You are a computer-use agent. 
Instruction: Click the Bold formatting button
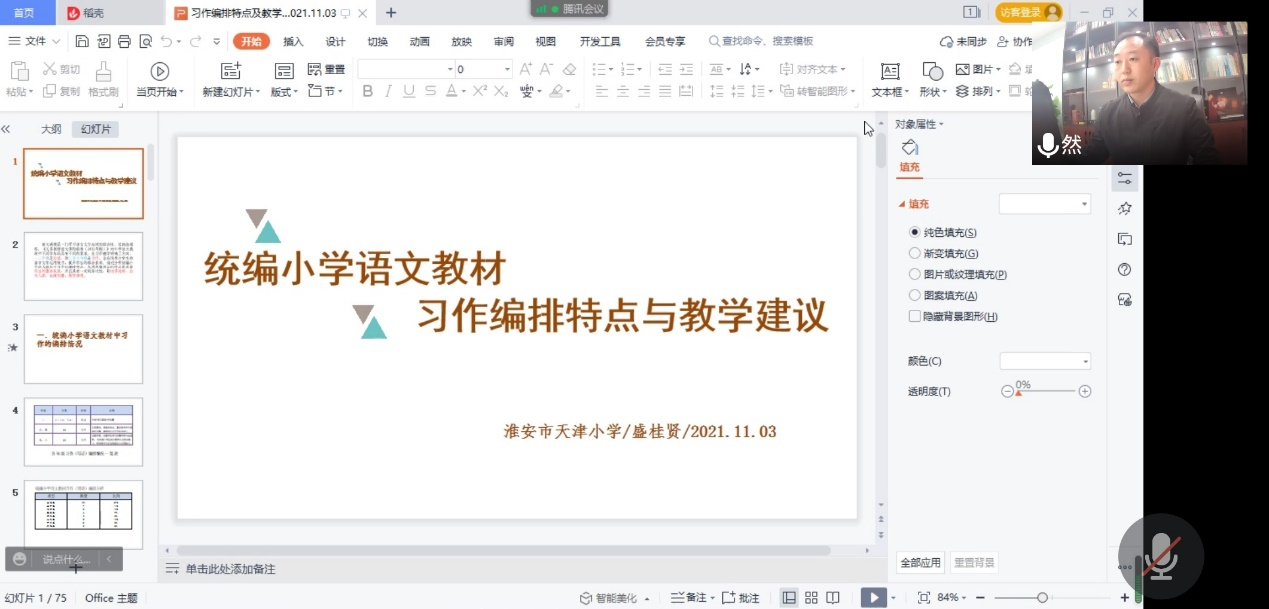[x=367, y=91]
